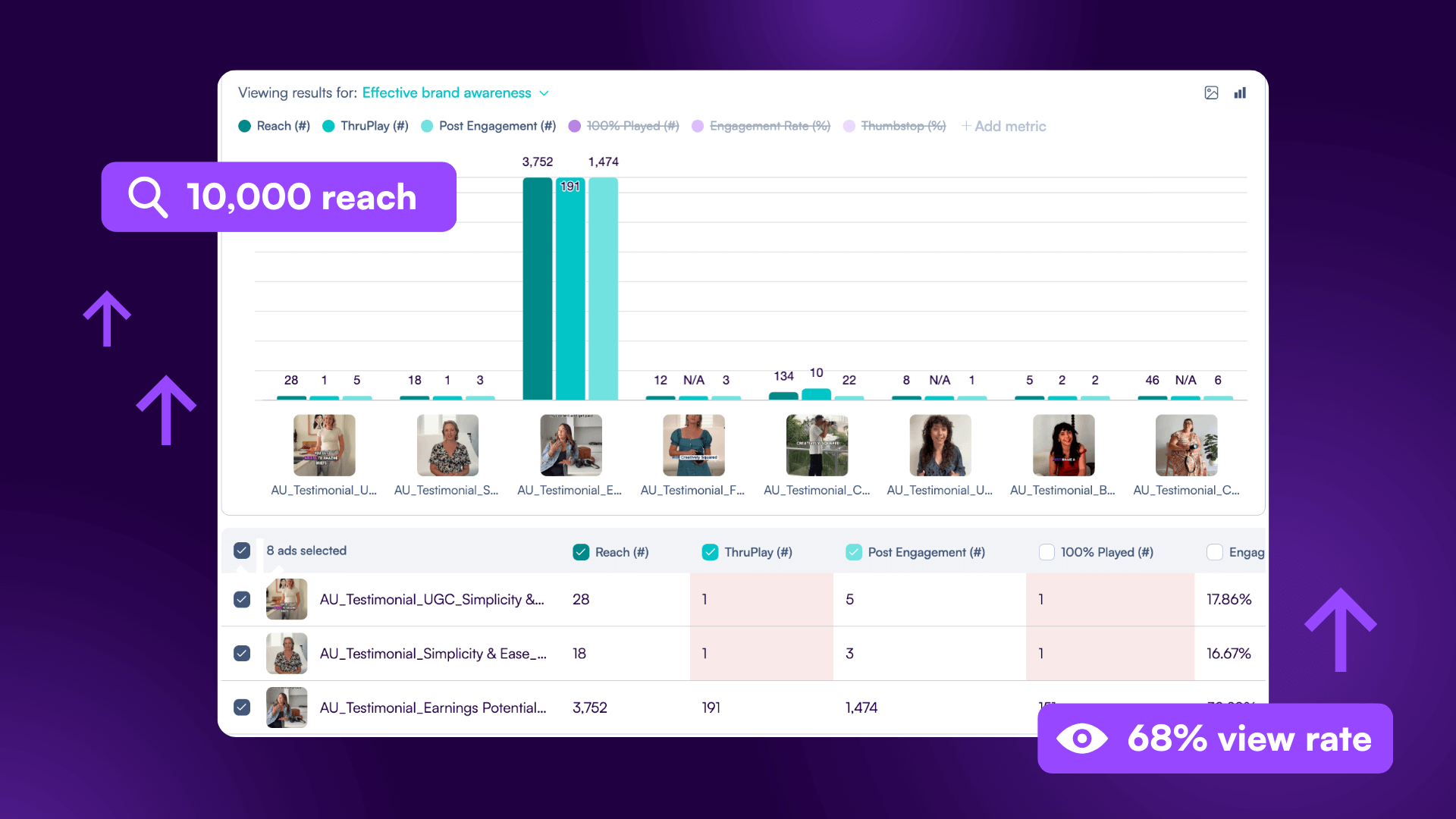Click Add metric
Viewport: 1456px width, 819px height.
pyautogui.click(x=1003, y=127)
